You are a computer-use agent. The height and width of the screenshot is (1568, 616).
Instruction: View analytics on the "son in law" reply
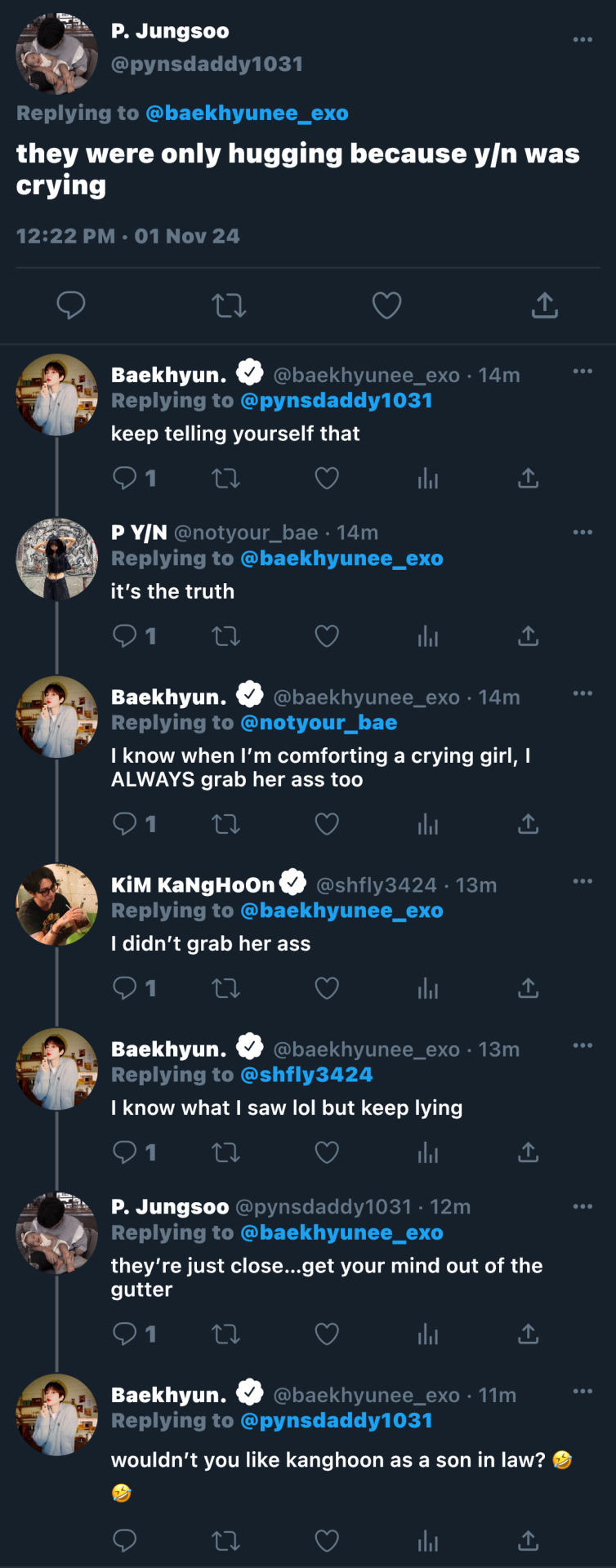point(428,1541)
